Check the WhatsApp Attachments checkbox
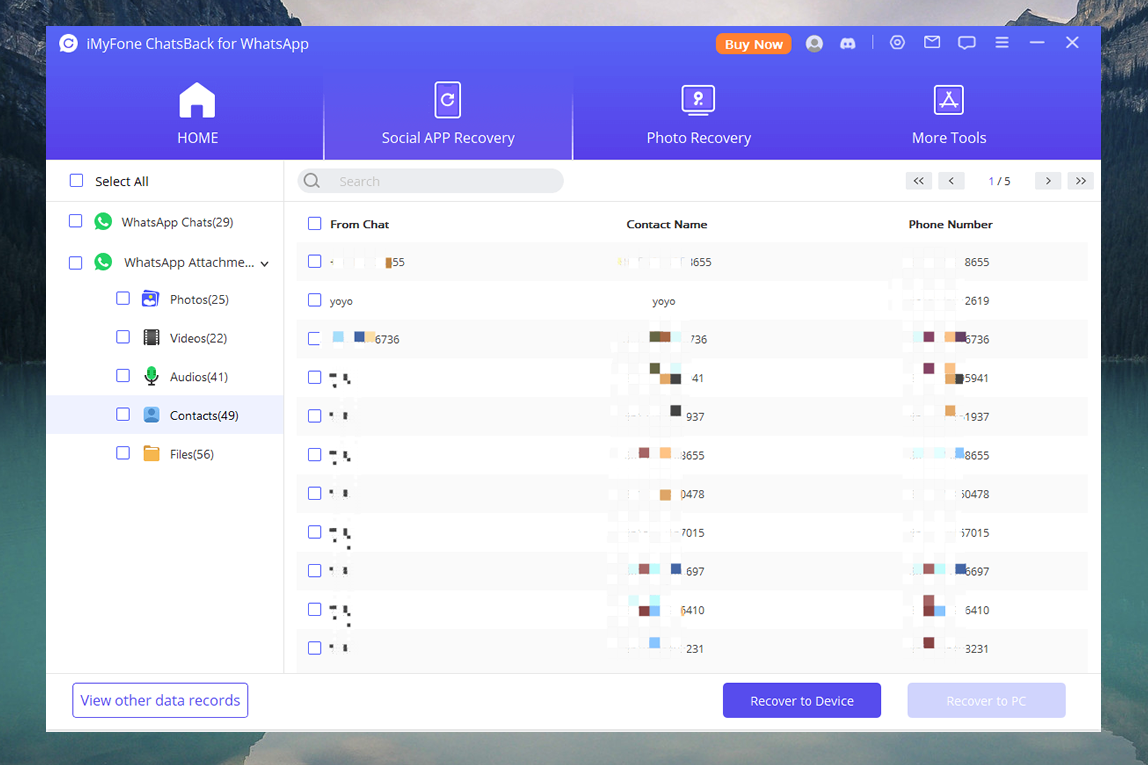The width and height of the screenshot is (1148, 765). point(75,262)
